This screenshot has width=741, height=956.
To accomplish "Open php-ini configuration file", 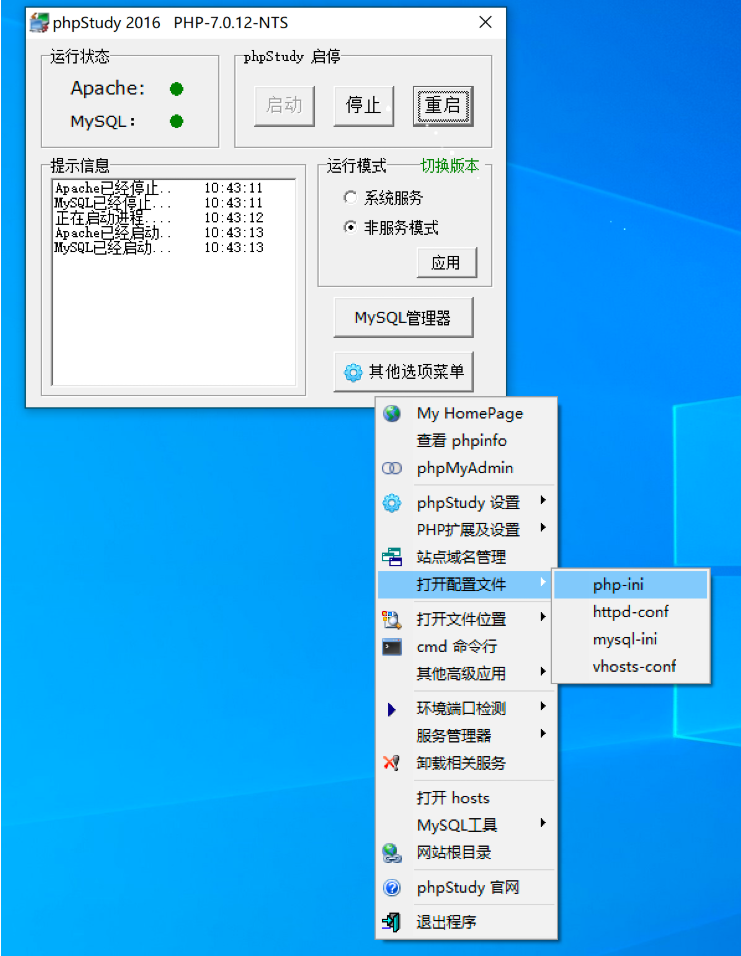I will 631,585.
